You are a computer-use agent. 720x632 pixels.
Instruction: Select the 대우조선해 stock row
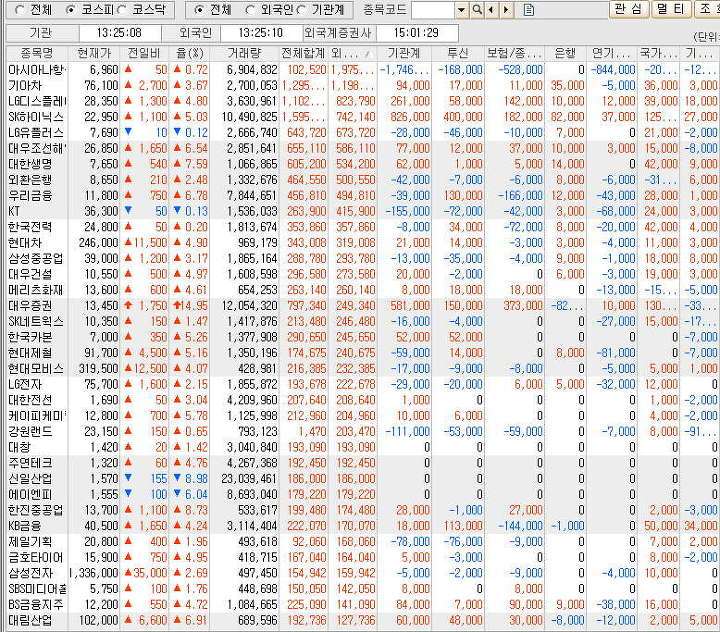[363, 148]
